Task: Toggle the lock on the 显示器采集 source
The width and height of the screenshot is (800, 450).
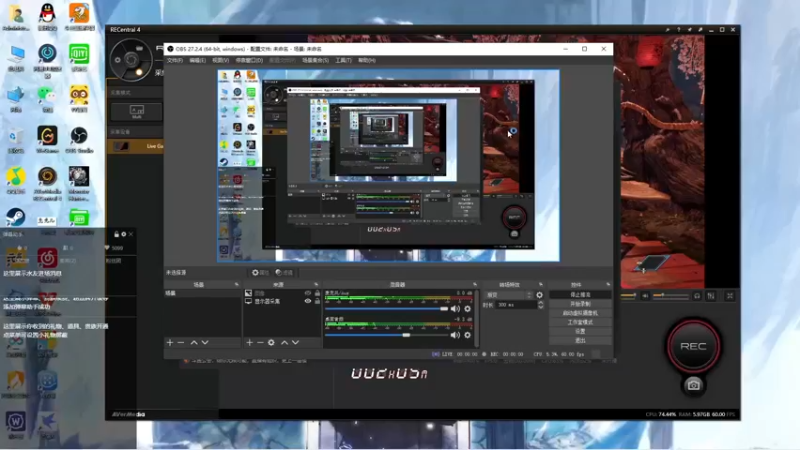Action: [317, 301]
